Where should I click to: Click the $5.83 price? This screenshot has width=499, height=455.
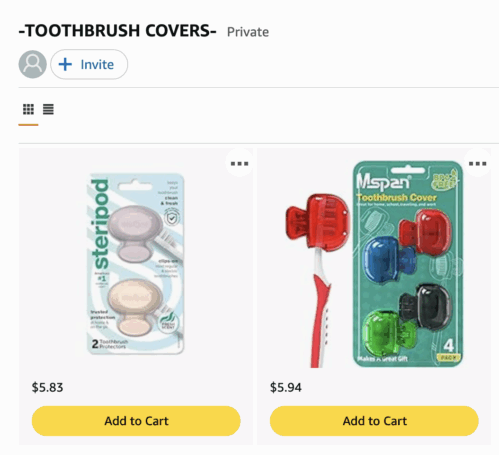pyautogui.click(x=47, y=387)
